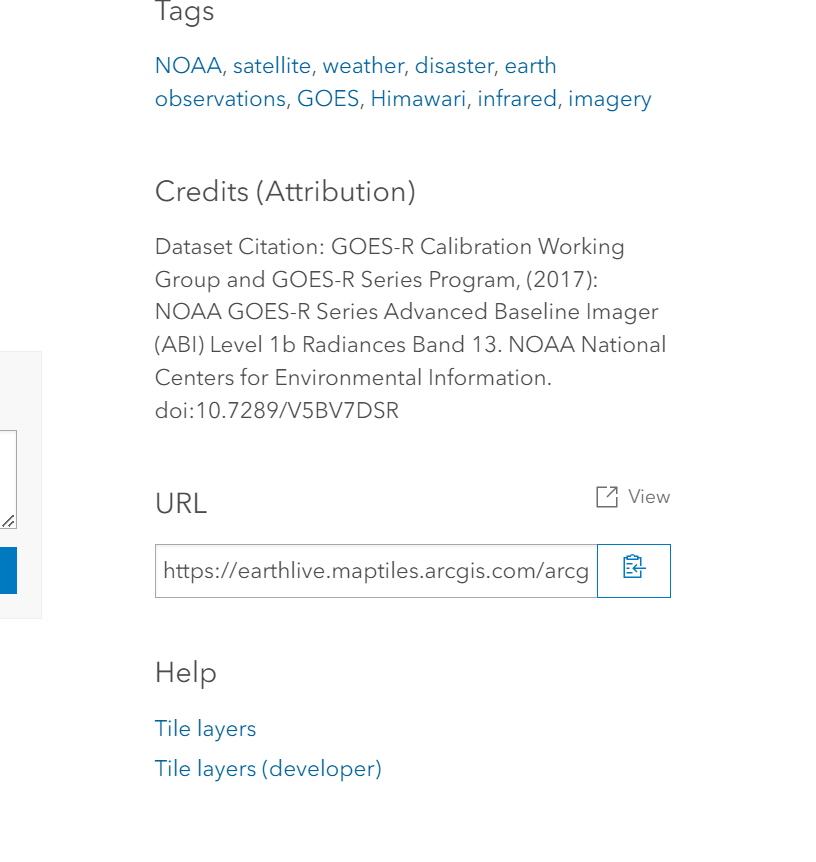Click the external-link icon beside View
The height and width of the screenshot is (862, 816).
606,496
